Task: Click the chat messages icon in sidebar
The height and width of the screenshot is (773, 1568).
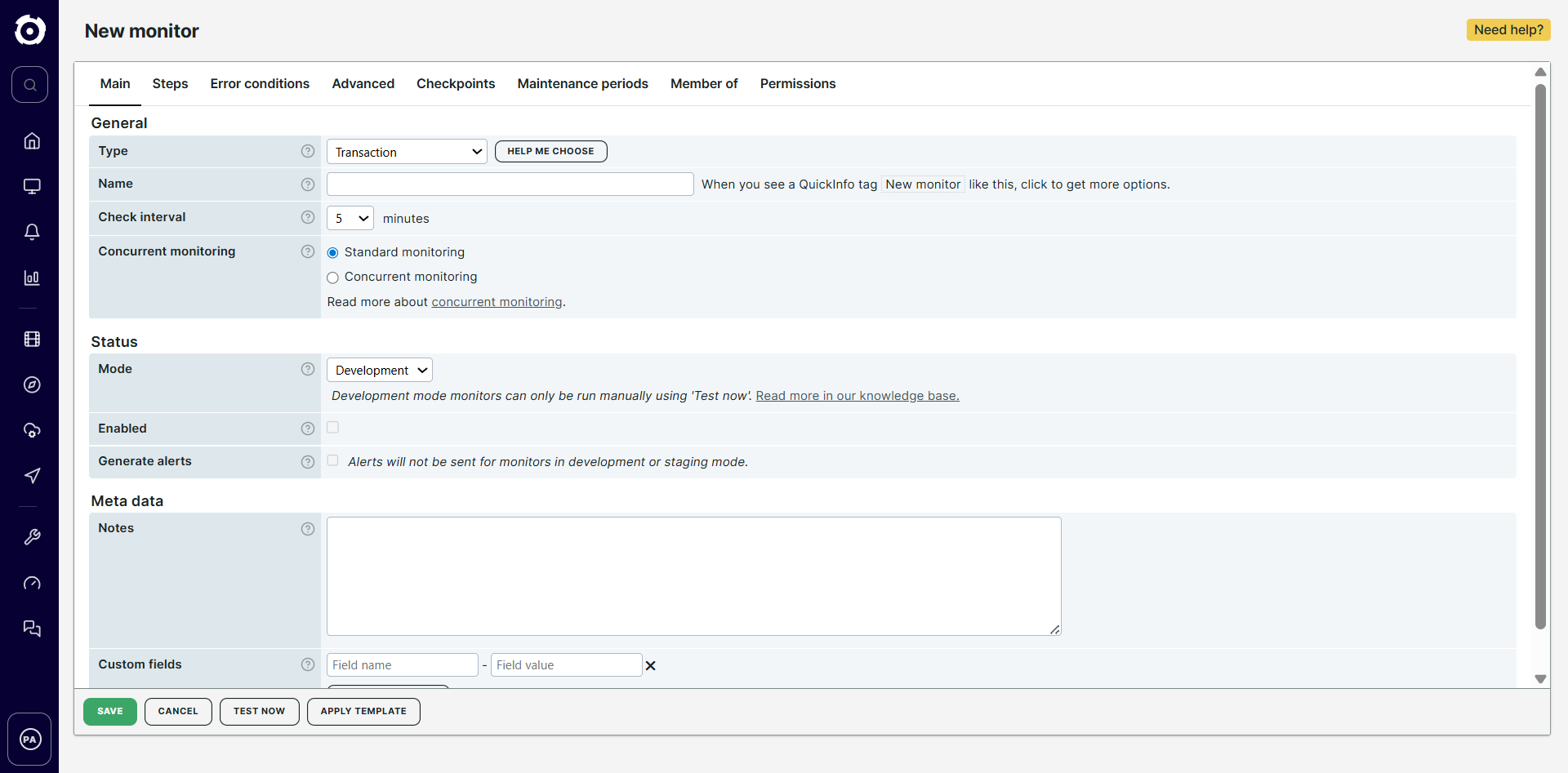Action: pos(32,629)
